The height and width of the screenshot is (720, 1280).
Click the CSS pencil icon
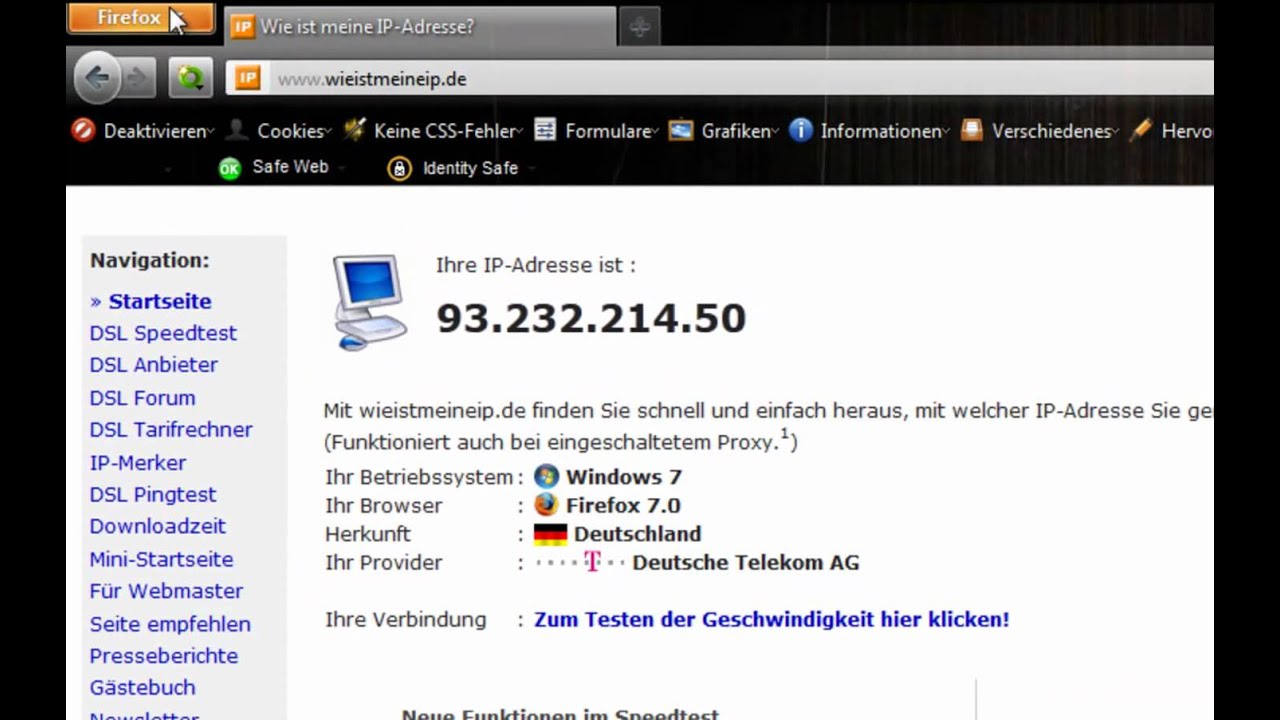(354, 130)
